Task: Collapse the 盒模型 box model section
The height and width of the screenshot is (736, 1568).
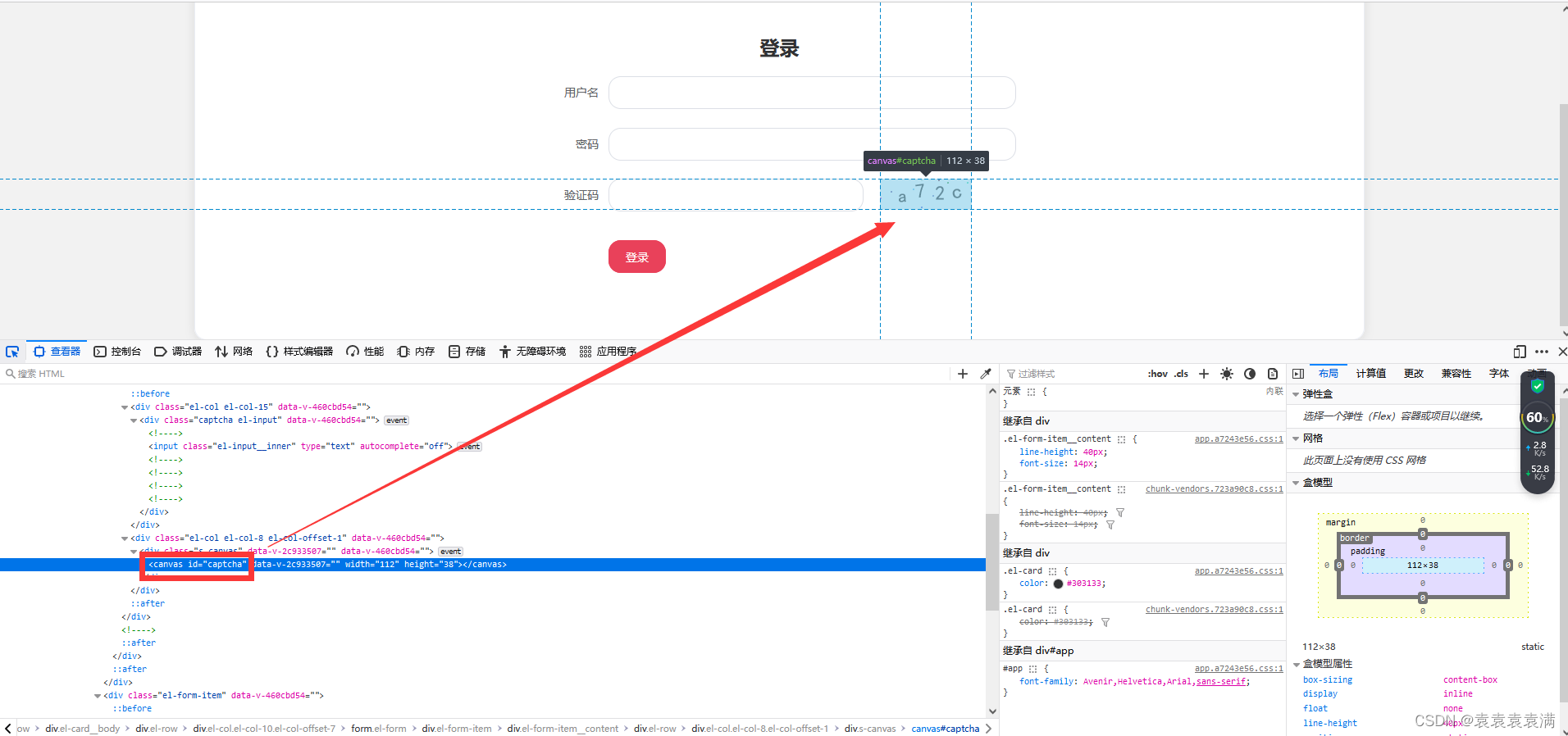Action: [x=1296, y=483]
